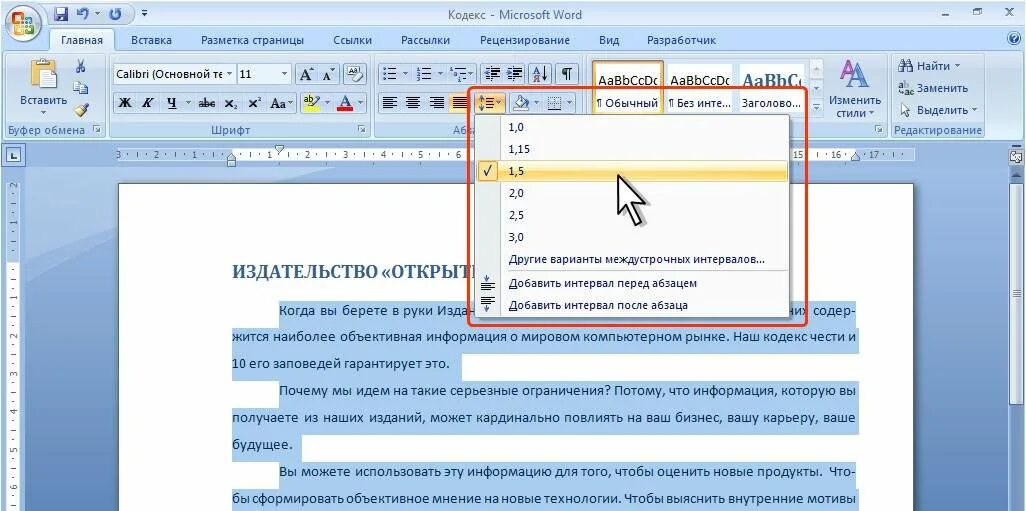This screenshot has width=1026, height=511.
Task: Open the Ссылки tab
Action: click(352, 40)
